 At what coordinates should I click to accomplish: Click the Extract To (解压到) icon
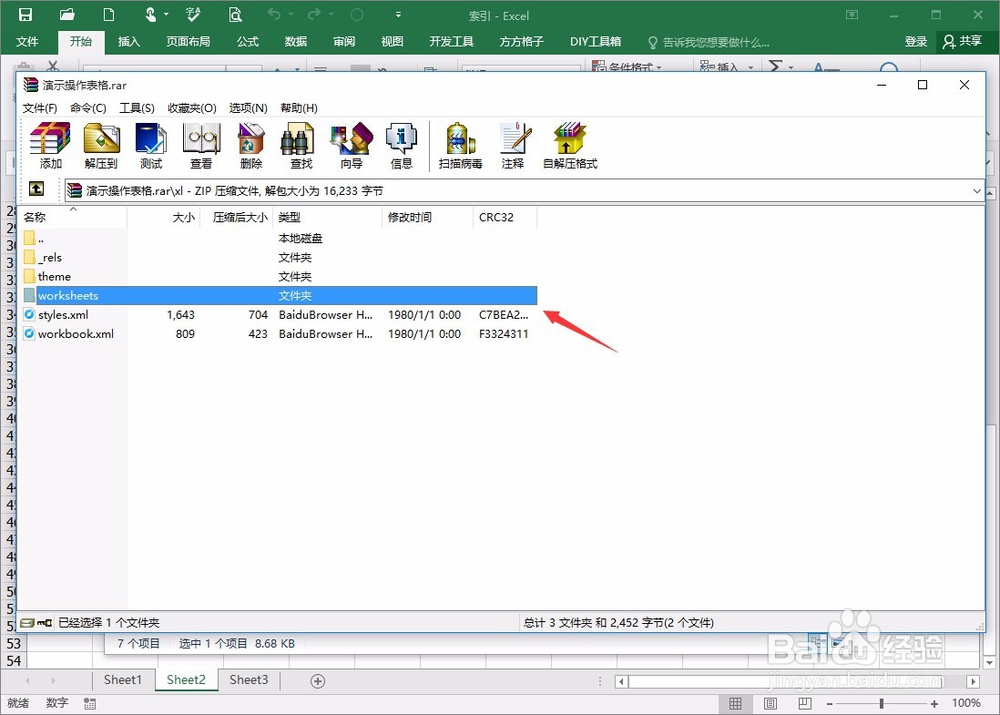pyautogui.click(x=101, y=146)
